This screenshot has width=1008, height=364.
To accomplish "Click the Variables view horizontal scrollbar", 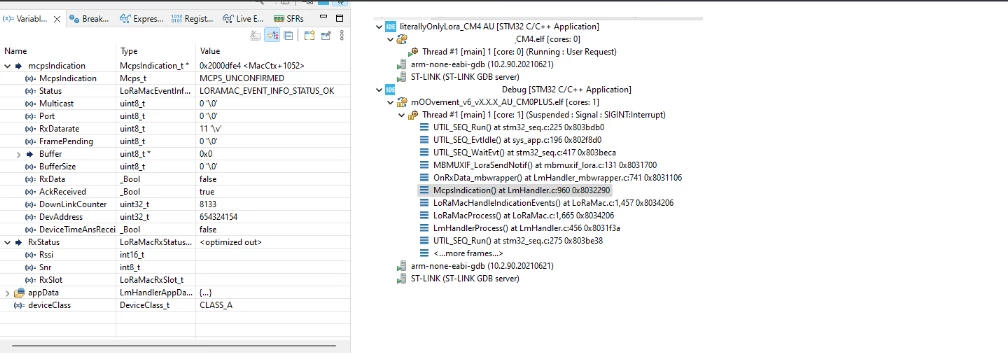I will pyautogui.click(x=175, y=347).
